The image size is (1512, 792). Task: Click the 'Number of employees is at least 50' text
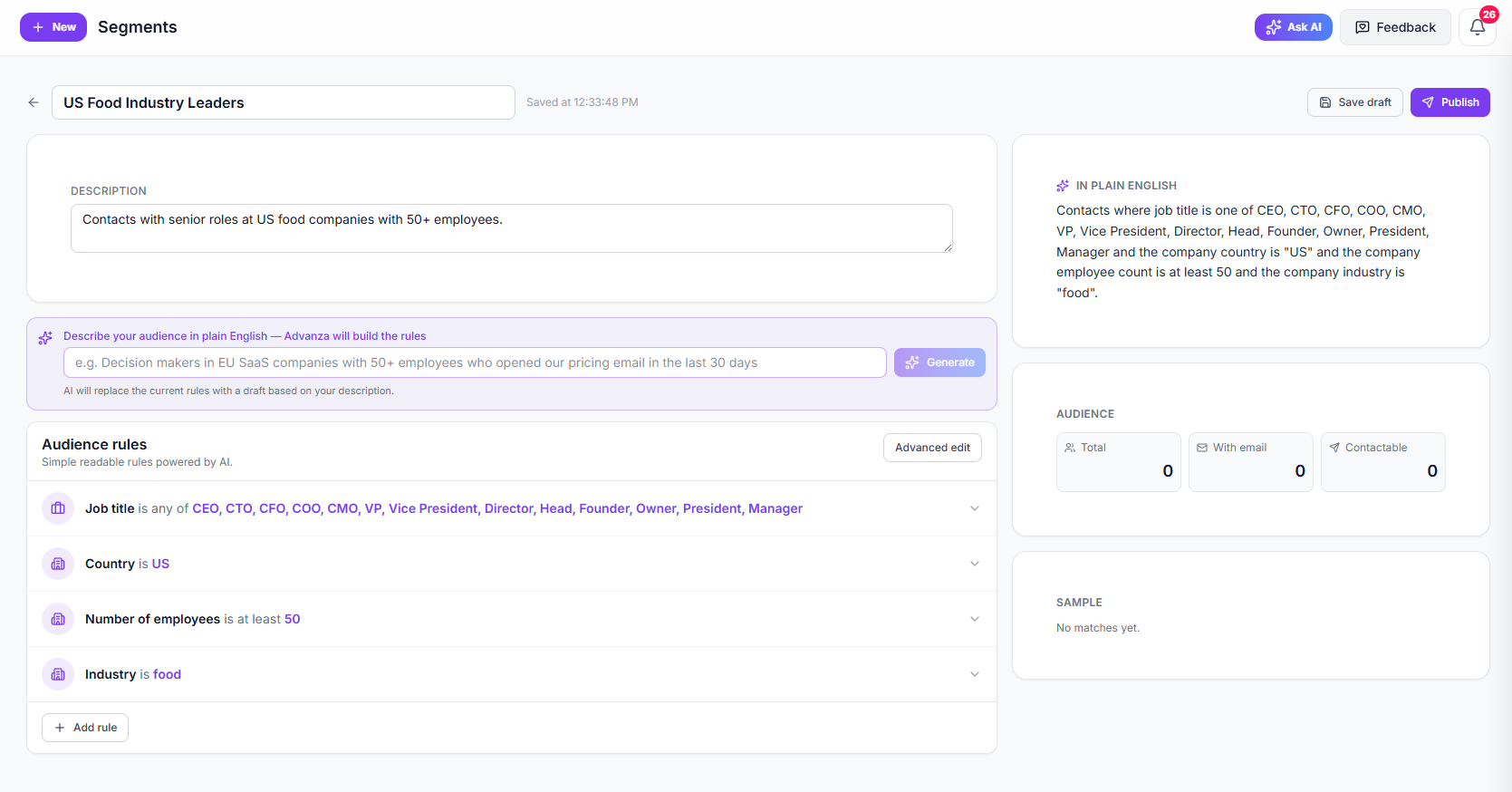point(192,619)
